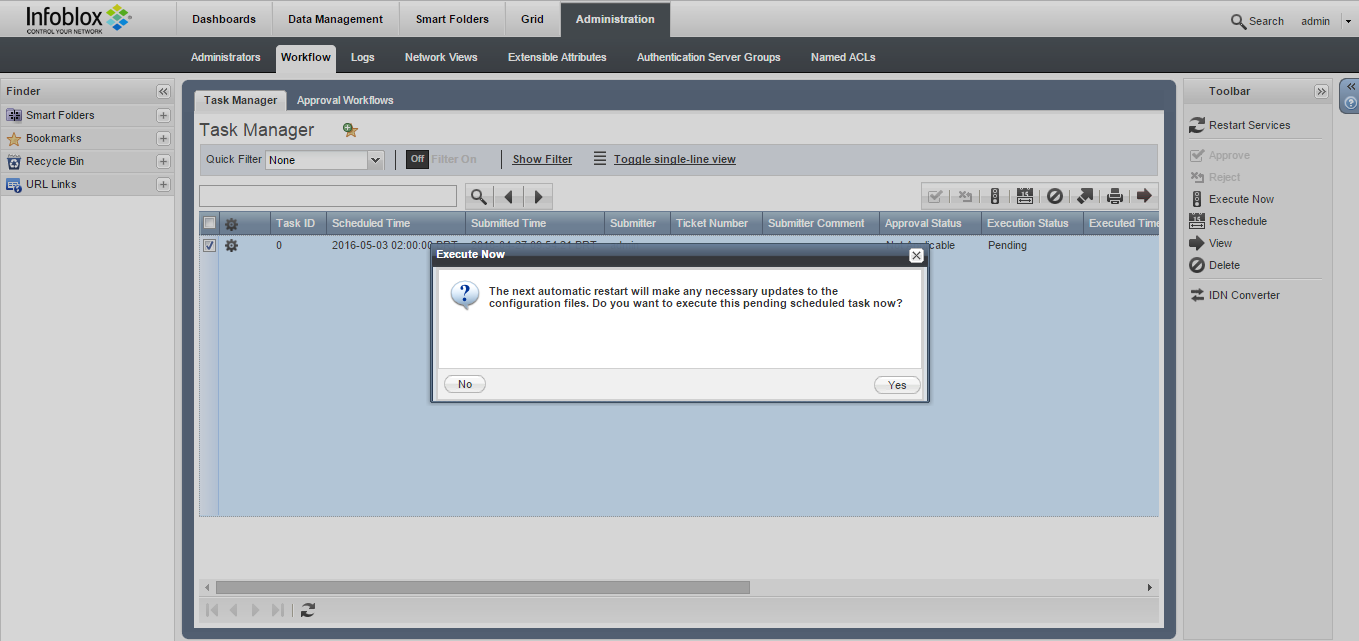1359x641 pixels.
Task: Uncheck the checkbox for task row 0
Action: [x=210, y=246]
